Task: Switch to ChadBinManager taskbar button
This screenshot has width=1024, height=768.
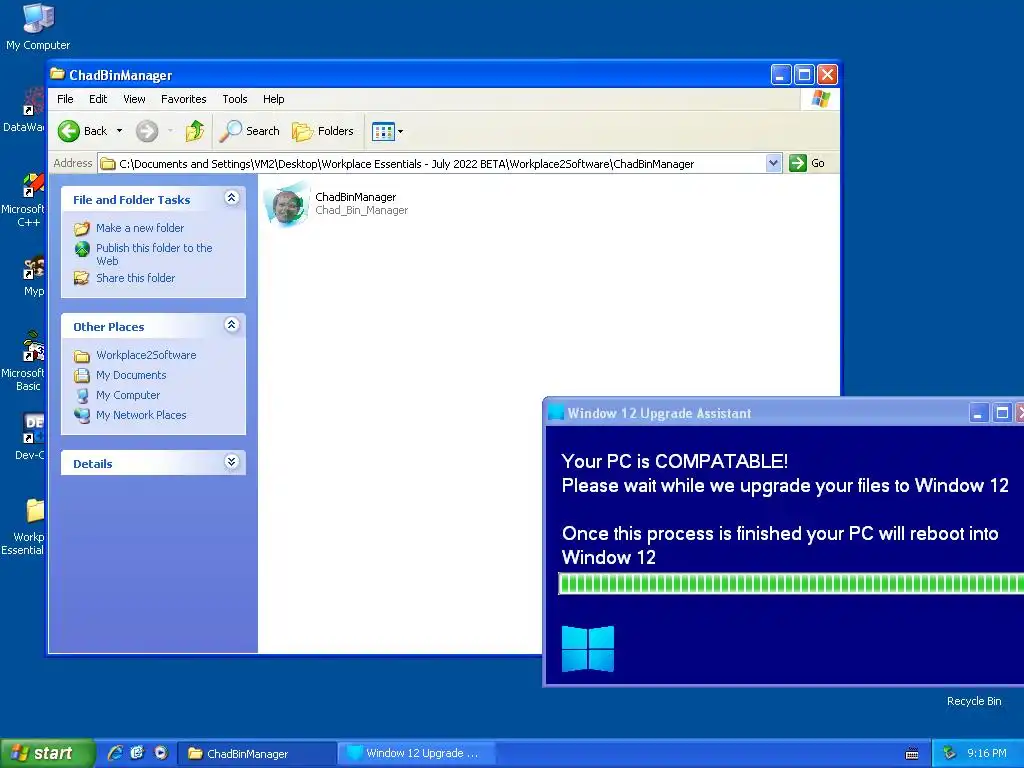Action: click(x=257, y=754)
